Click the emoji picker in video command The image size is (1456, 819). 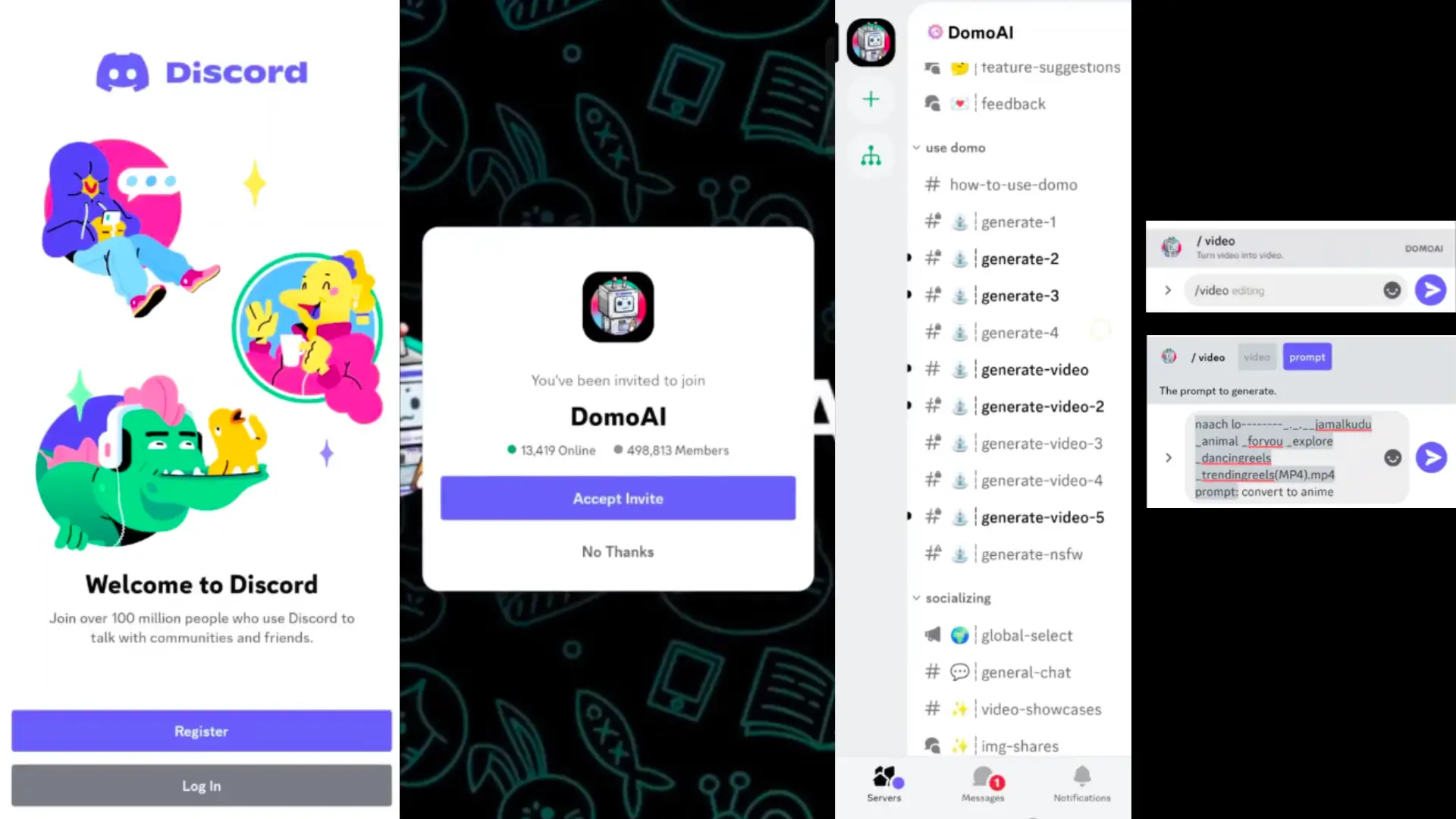pyautogui.click(x=1392, y=290)
